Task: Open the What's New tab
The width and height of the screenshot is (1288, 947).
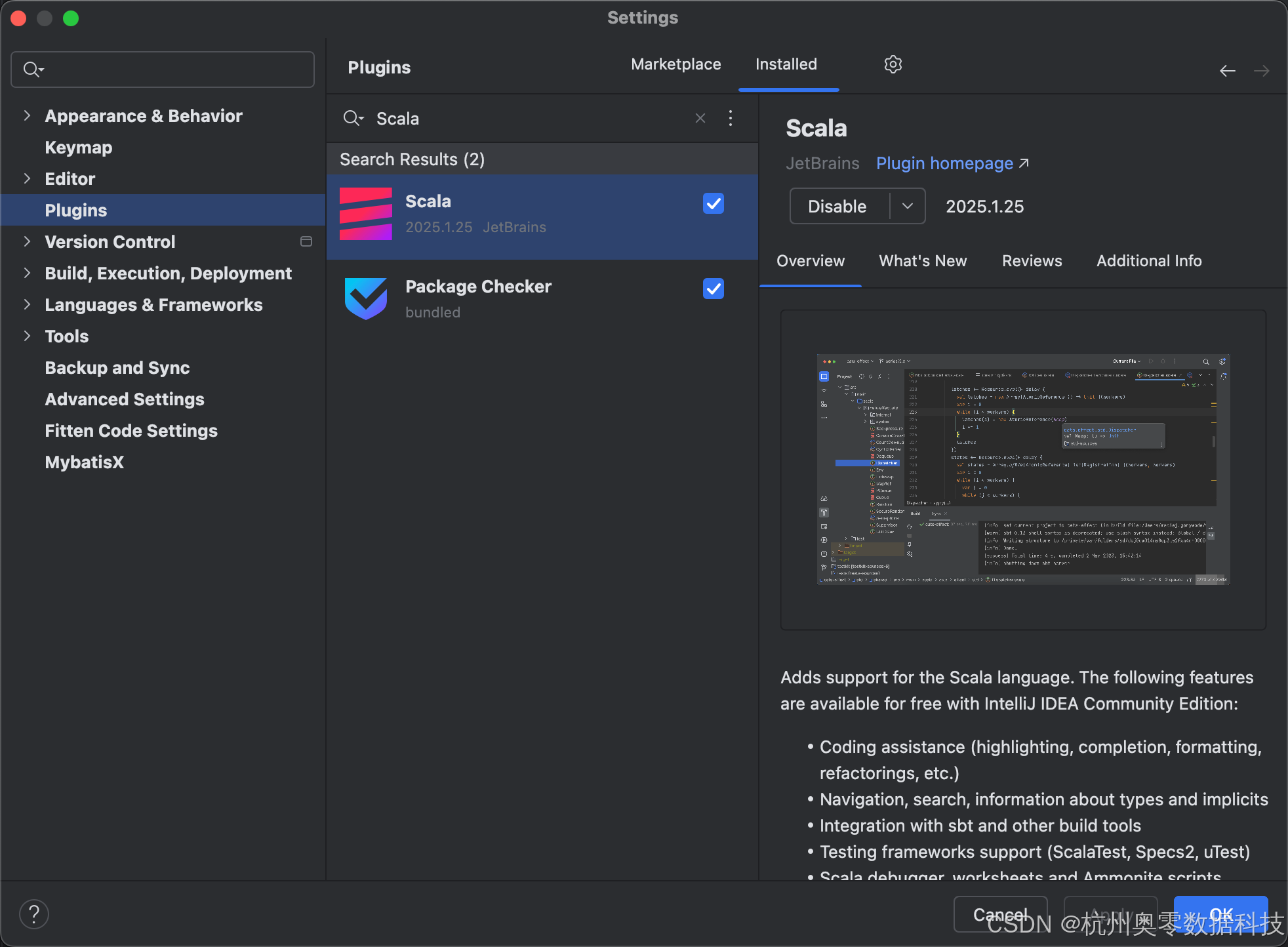Action: point(922,261)
